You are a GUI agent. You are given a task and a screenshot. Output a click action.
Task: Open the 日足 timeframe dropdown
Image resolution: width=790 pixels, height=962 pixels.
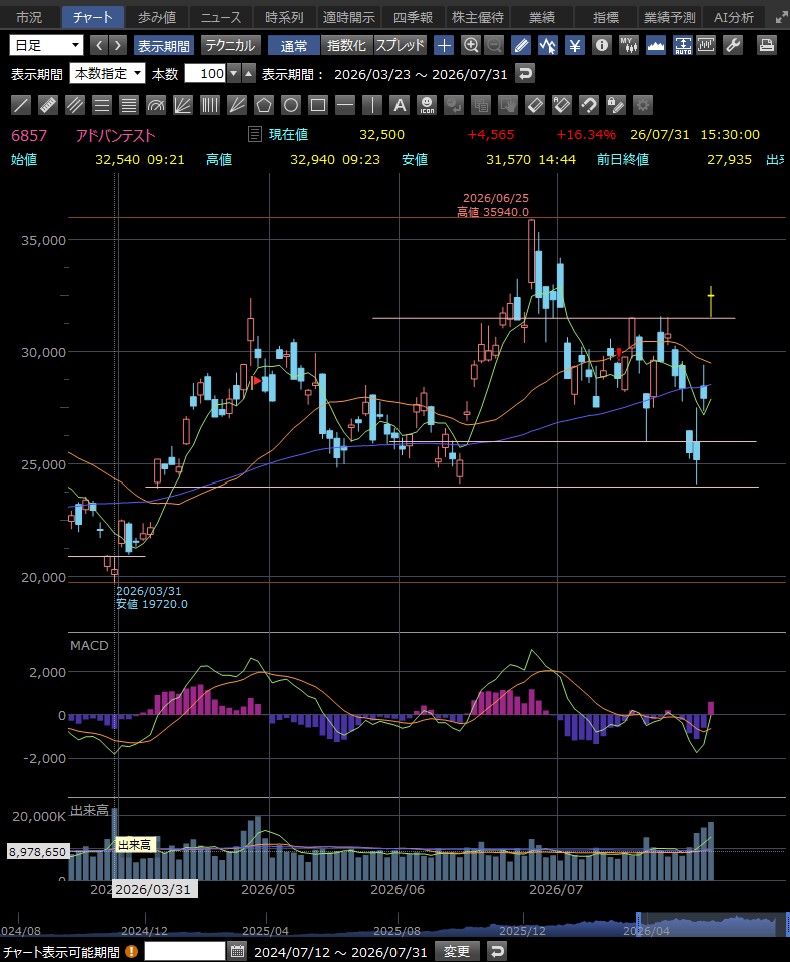[x=47, y=45]
